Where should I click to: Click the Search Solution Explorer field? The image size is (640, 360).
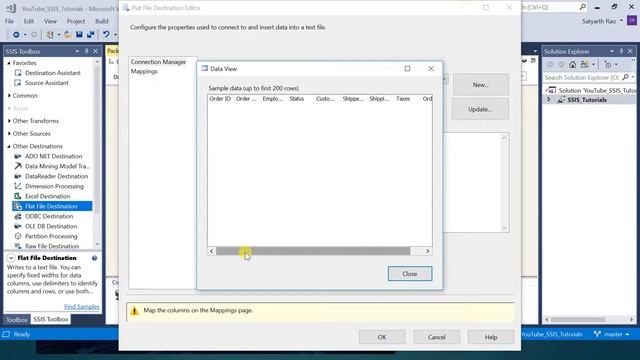(581, 78)
